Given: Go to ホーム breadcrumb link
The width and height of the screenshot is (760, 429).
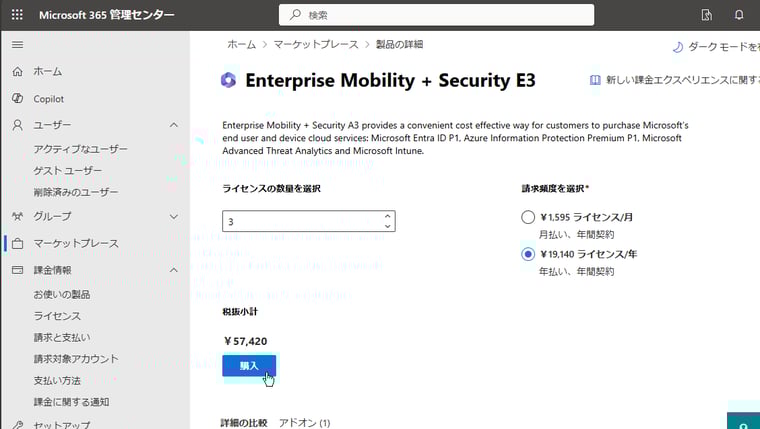Looking at the screenshot, I should (241, 45).
